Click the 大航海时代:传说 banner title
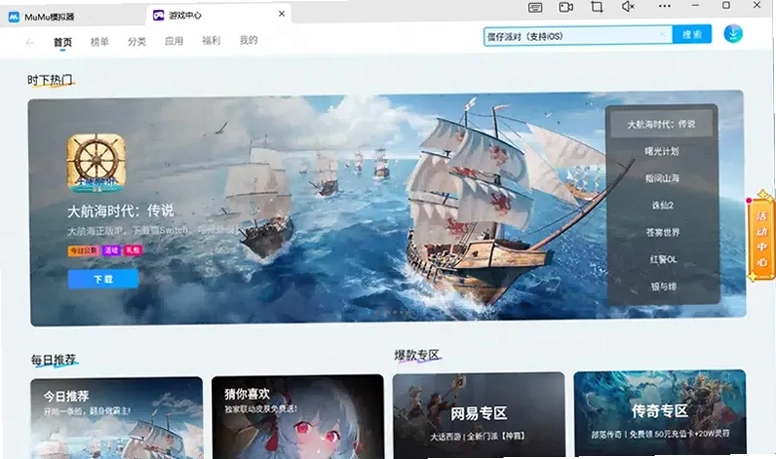The image size is (776, 459). click(x=121, y=211)
